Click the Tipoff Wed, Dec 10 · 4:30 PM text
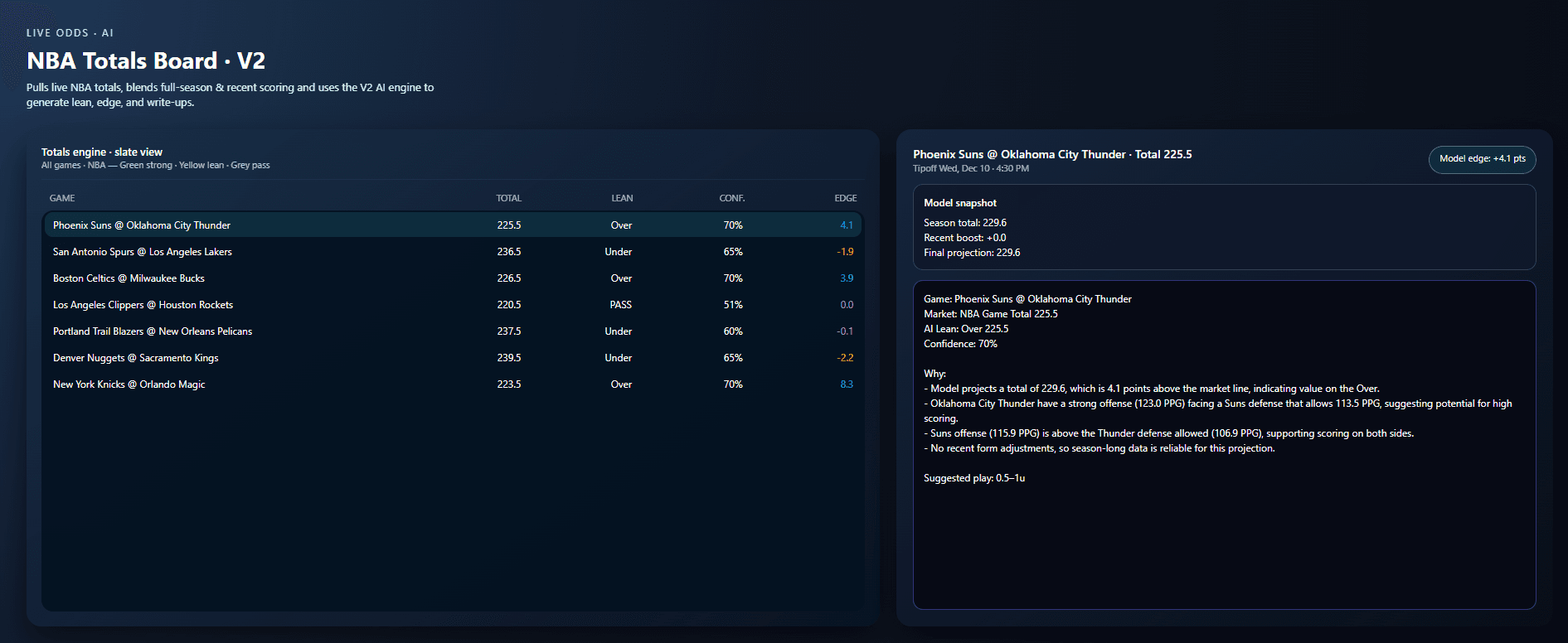The height and width of the screenshot is (643, 1568). [x=971, y=168]
